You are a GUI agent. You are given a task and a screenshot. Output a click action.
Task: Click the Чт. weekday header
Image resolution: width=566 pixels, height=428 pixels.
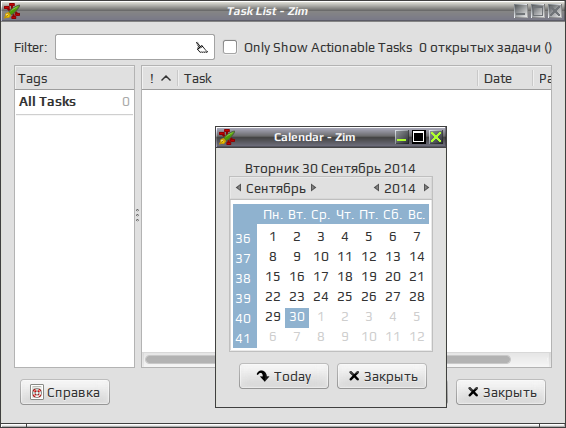tap(345, 215)
